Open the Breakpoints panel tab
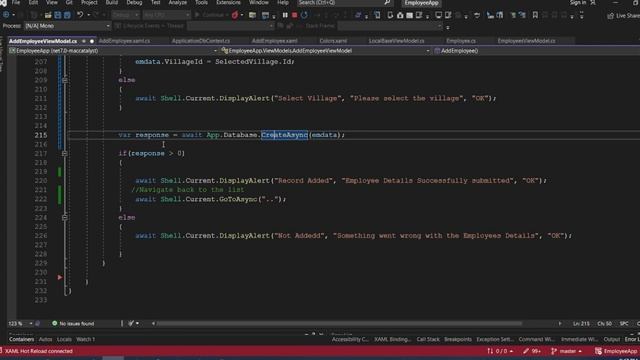The image size is (640, 360). (x=458, y=339)
